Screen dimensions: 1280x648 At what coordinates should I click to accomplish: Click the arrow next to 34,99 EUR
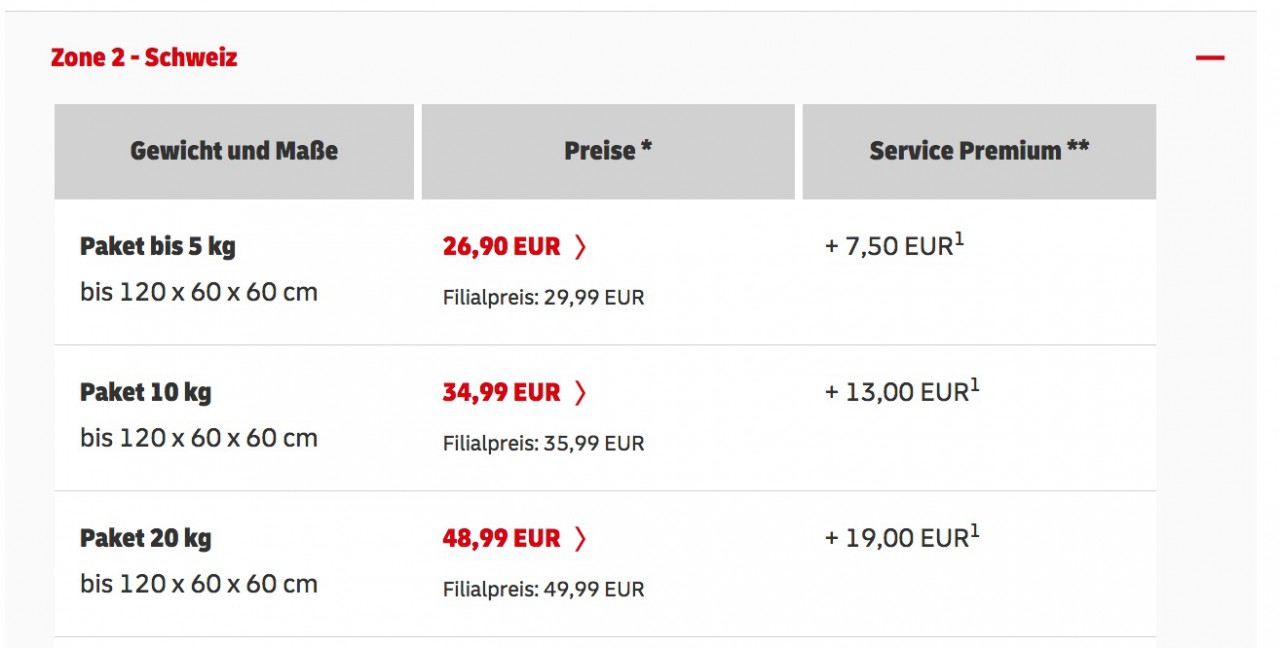pyautogui.click(x=580, y=393)
